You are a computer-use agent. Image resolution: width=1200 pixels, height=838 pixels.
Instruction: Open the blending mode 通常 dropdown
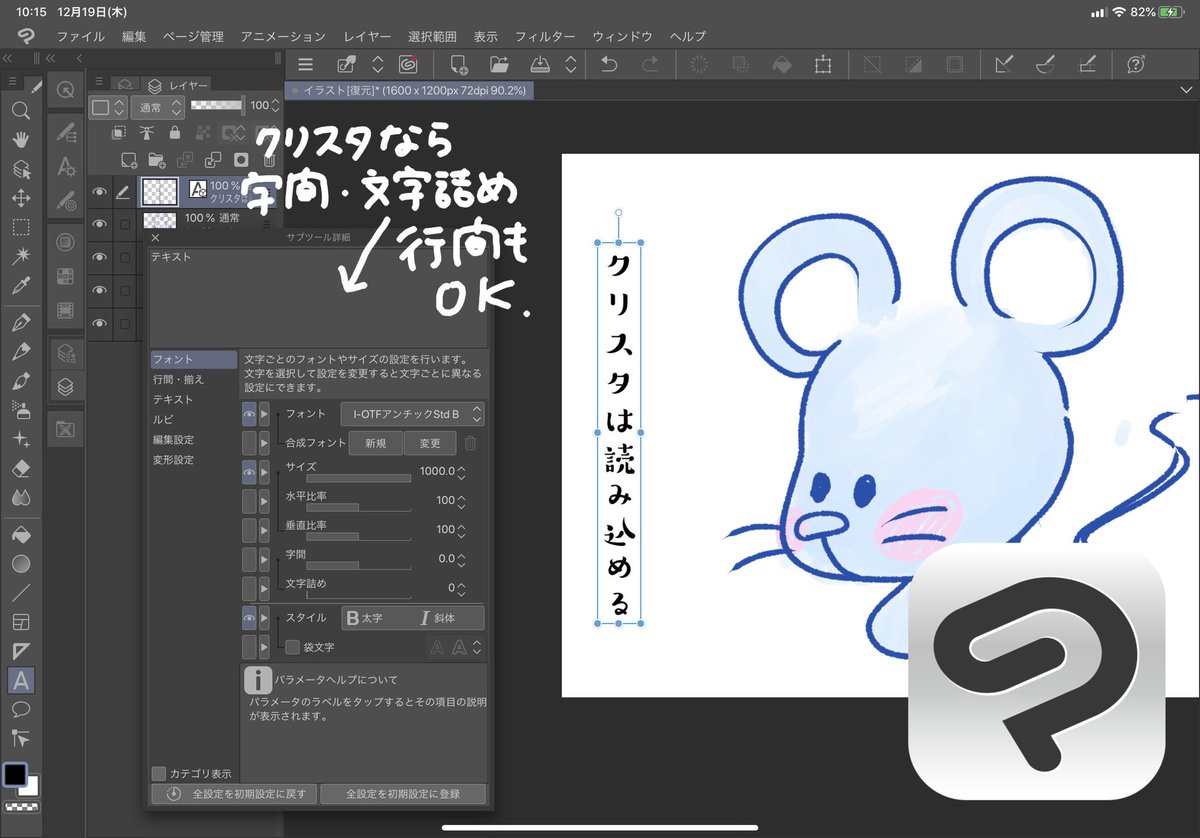pyautogui.click(x=158, y=105)
